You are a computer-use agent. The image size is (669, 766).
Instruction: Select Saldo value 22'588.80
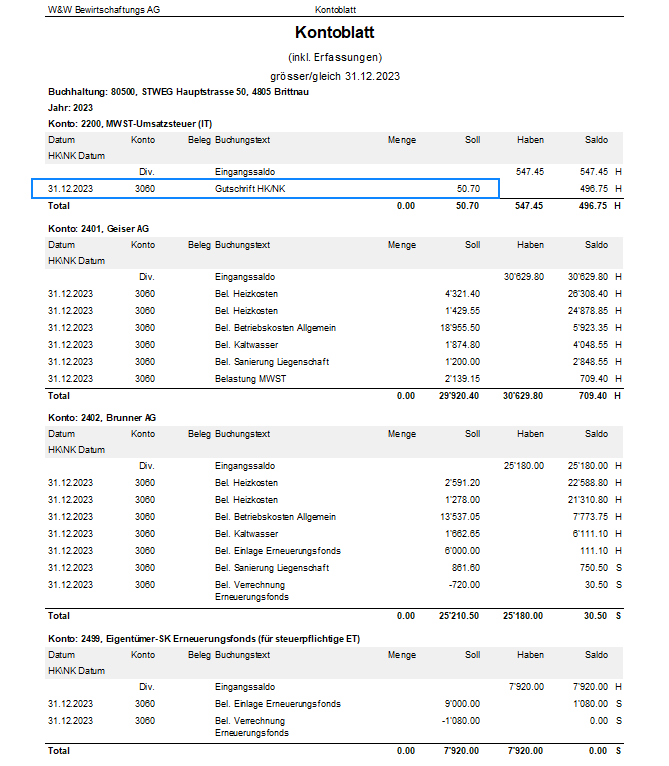click(x=587, y=483)
